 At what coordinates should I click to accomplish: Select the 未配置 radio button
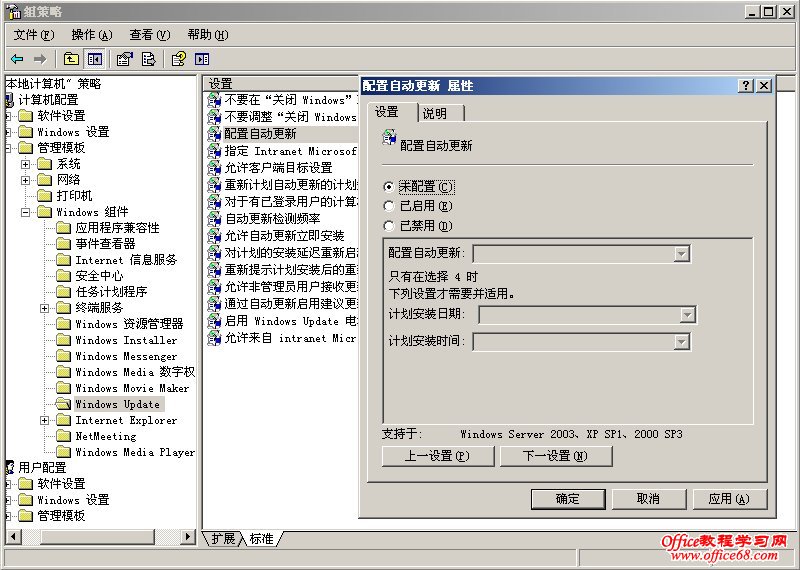coord(389,187)
